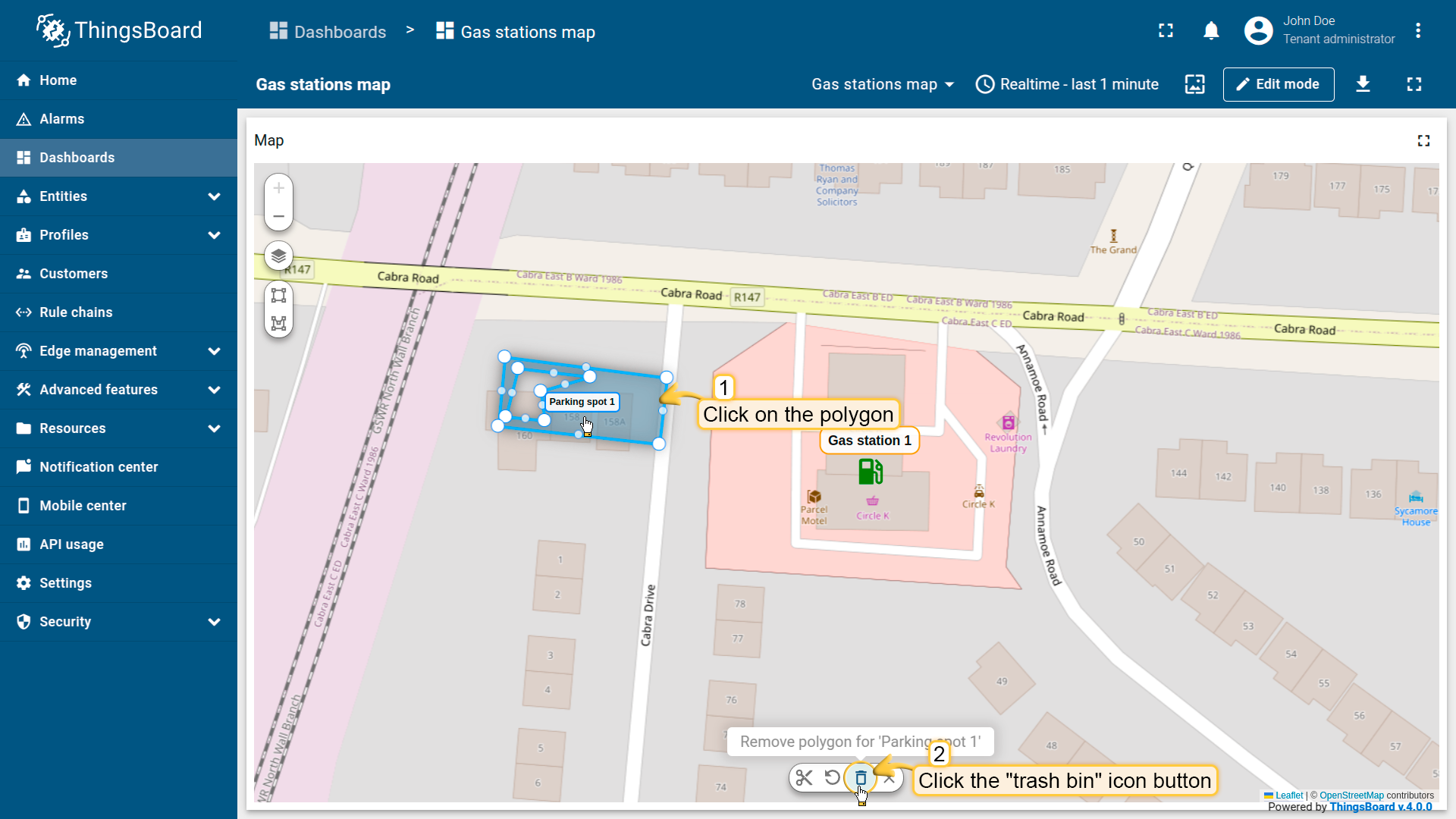Viewport: 1456px width, 819px height.
Task: Open the notifications bell
Action: point(1211,31)
